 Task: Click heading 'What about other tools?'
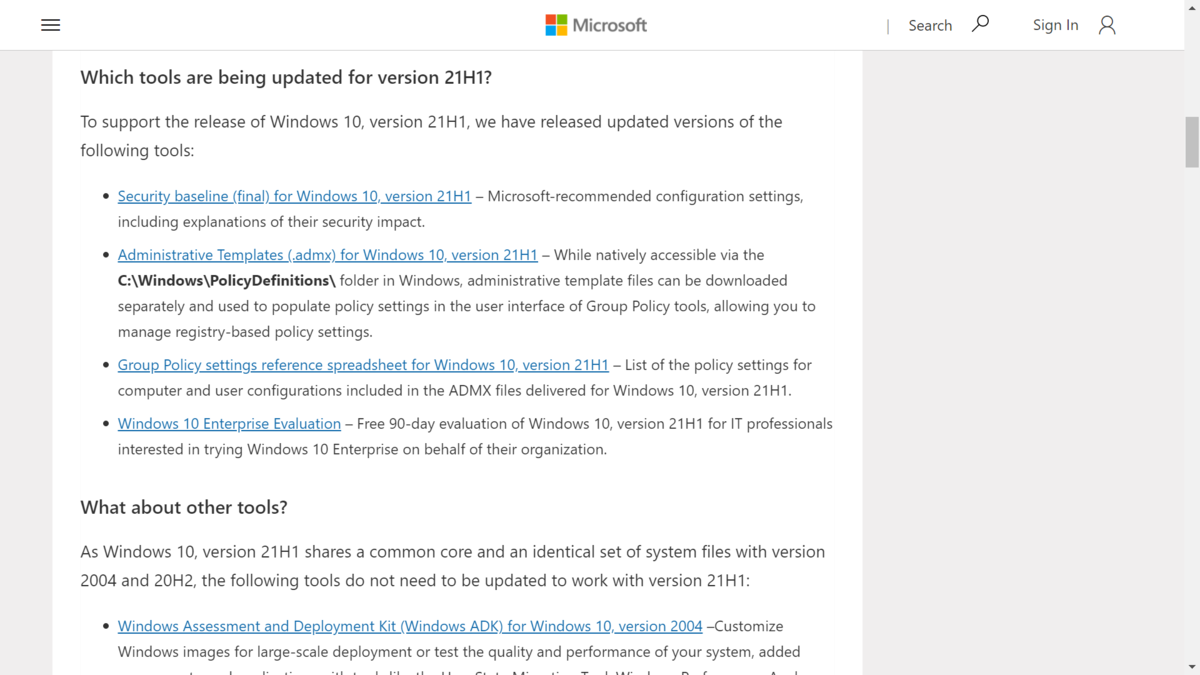tap(184, 508)
